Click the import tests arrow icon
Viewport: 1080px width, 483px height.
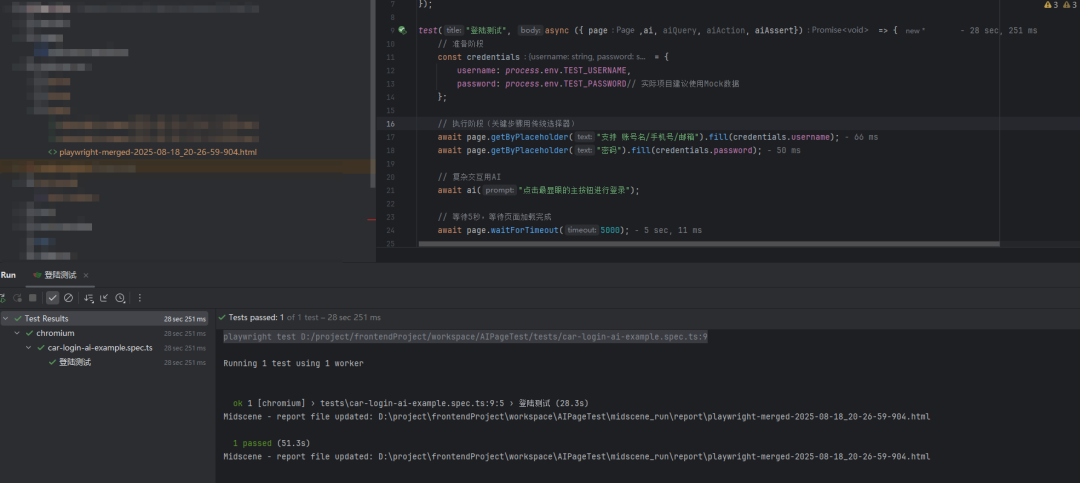tap(104, 298)
